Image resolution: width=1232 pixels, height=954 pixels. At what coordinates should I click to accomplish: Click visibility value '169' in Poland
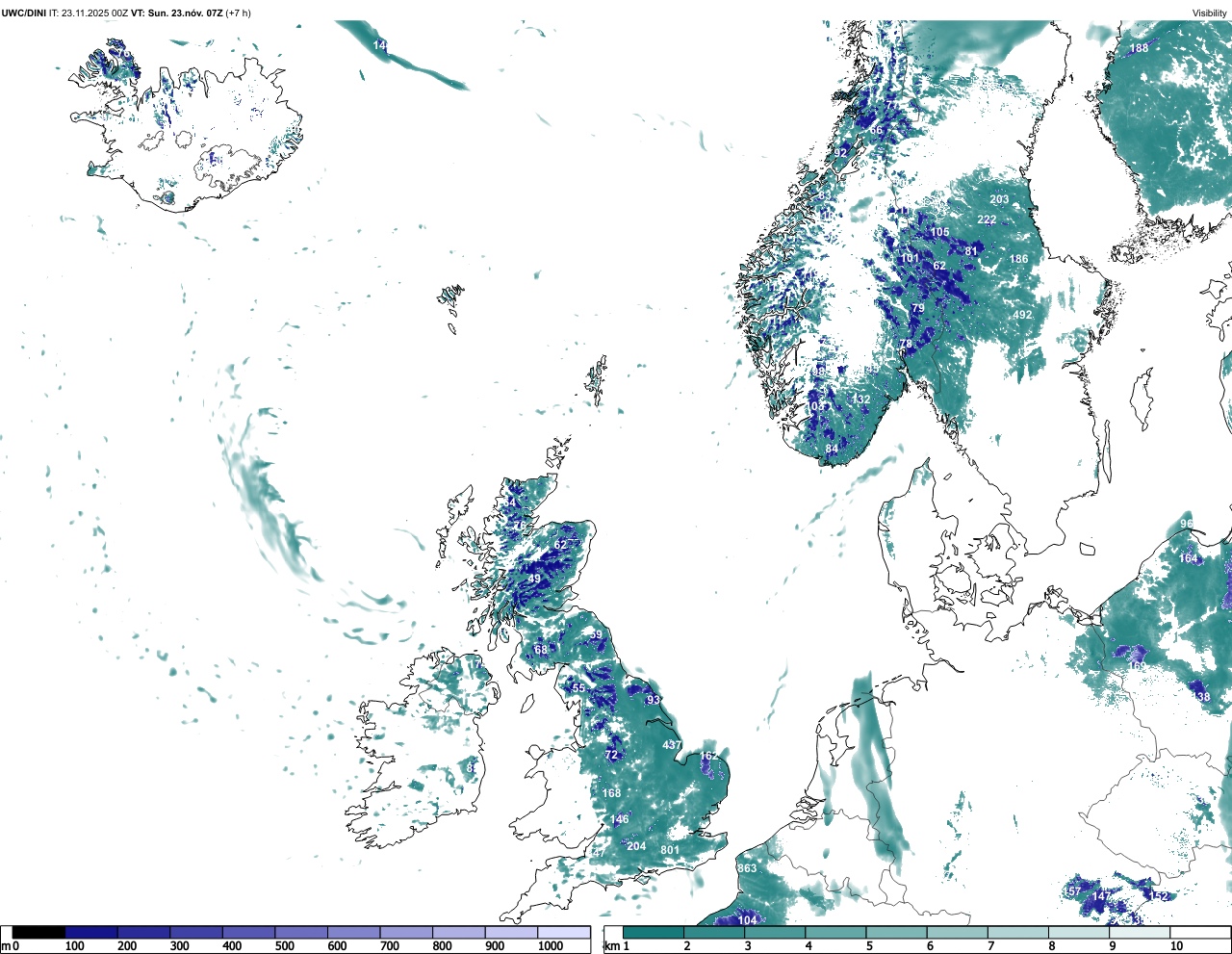coord(1138,666)
